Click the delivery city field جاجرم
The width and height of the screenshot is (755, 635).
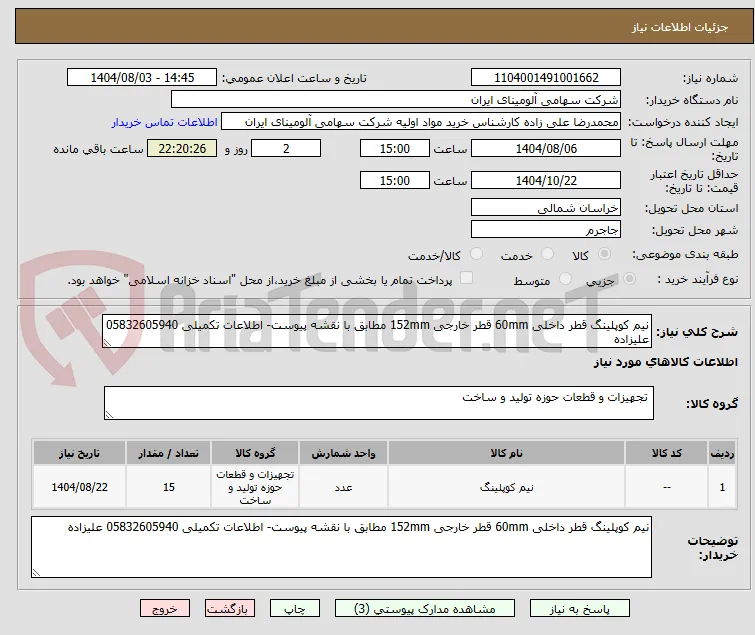(x=546, y=230)
